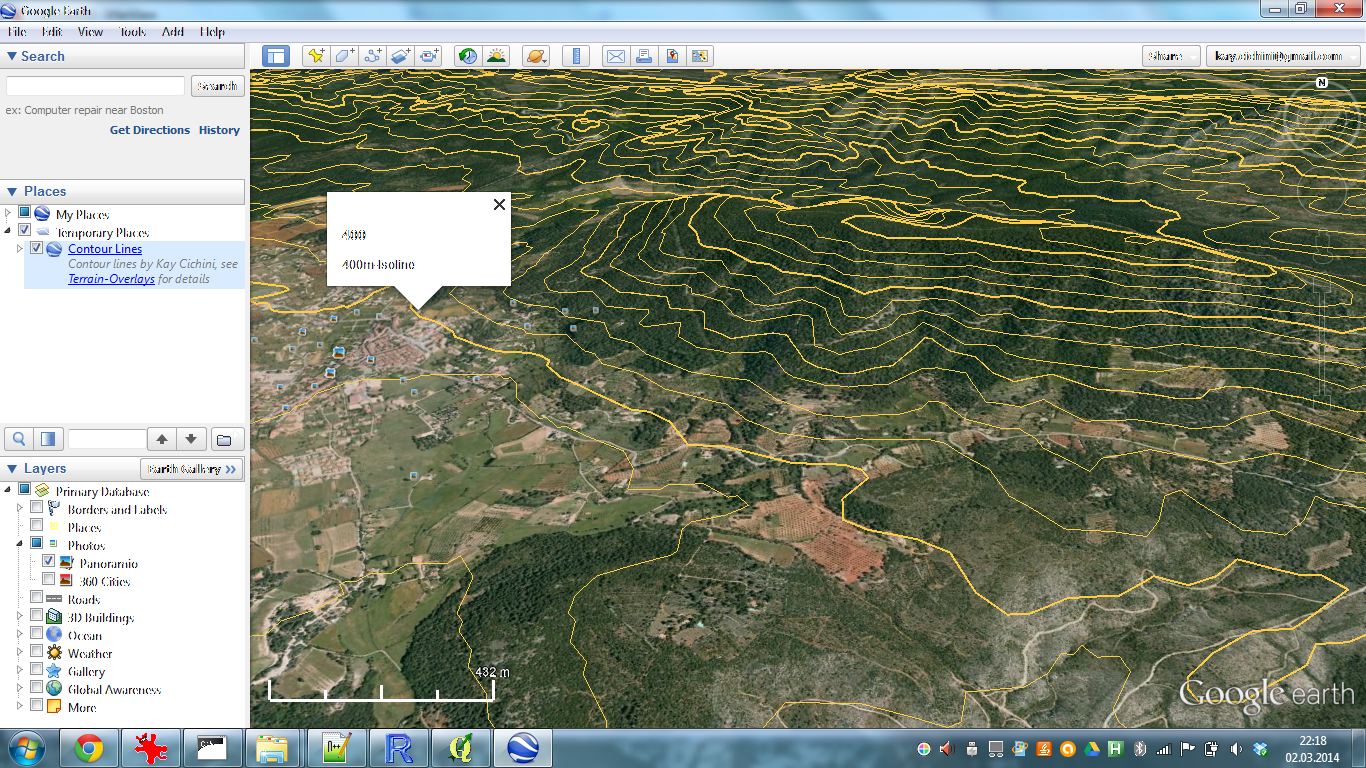
Task: Open the Tools menu
Action: pos(132,31)
